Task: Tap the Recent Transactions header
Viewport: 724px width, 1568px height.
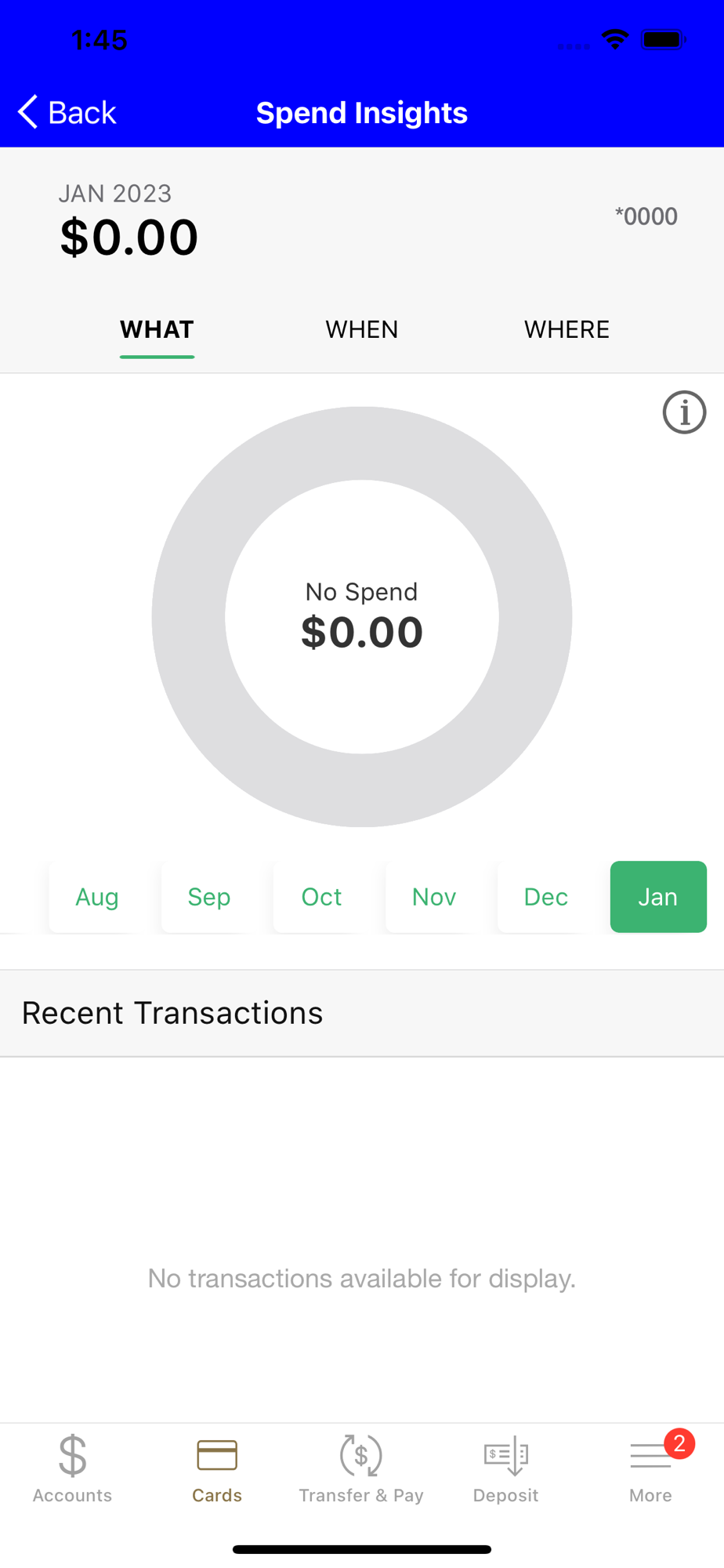Action: (x=362, y=1013)
